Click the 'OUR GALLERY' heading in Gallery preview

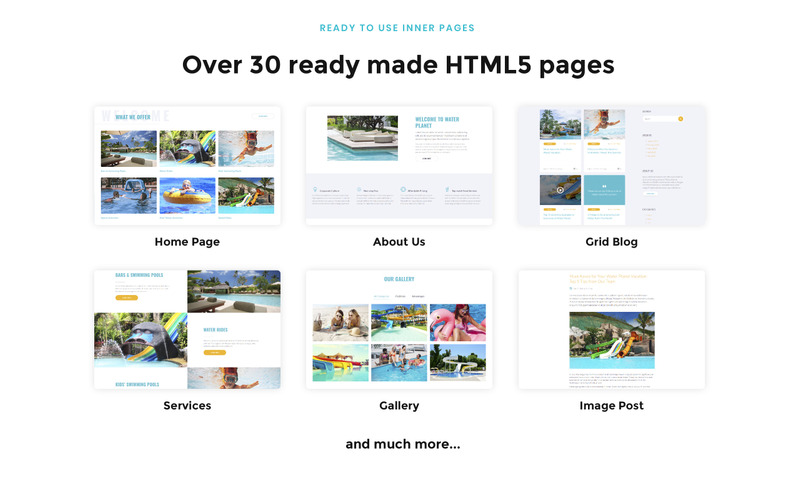point(399,279)
